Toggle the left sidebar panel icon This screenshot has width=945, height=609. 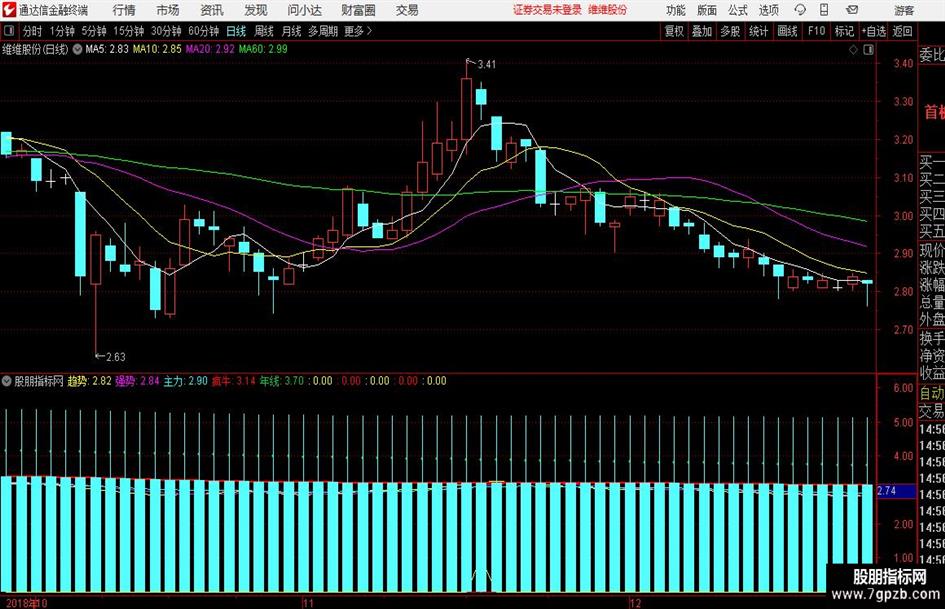coord(9,31)
